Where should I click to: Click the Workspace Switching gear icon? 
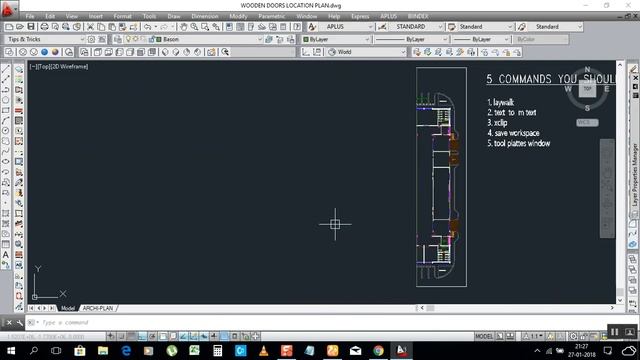tap(573, 337)
